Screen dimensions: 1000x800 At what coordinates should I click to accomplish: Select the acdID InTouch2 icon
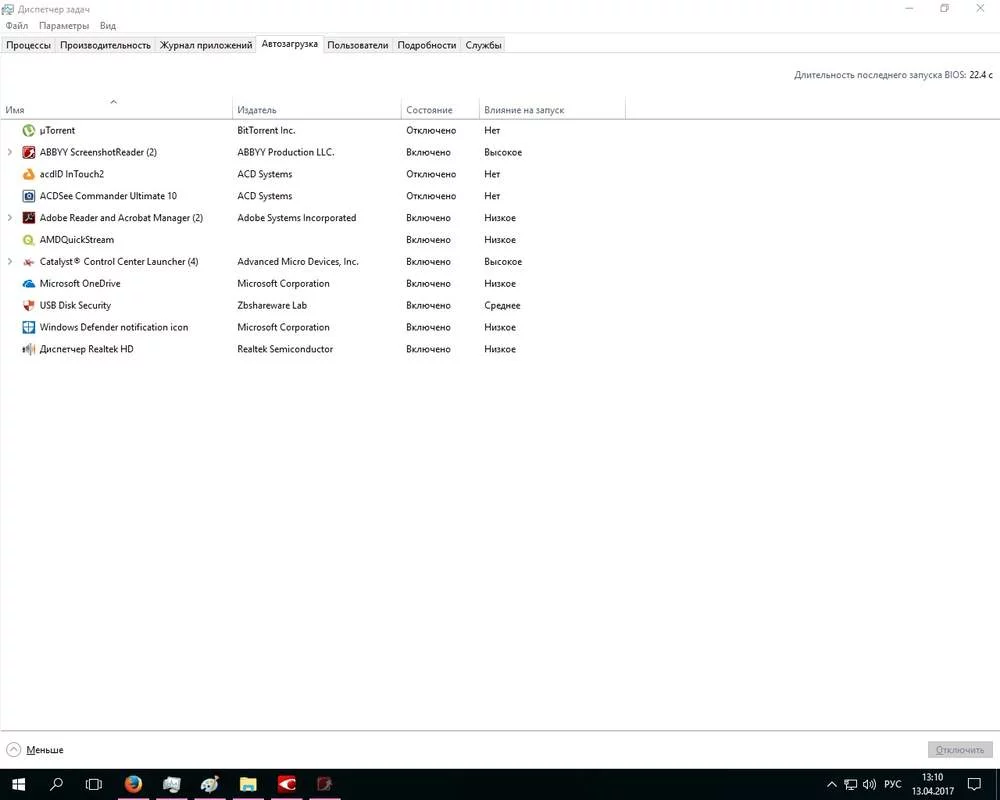(28, 174)
